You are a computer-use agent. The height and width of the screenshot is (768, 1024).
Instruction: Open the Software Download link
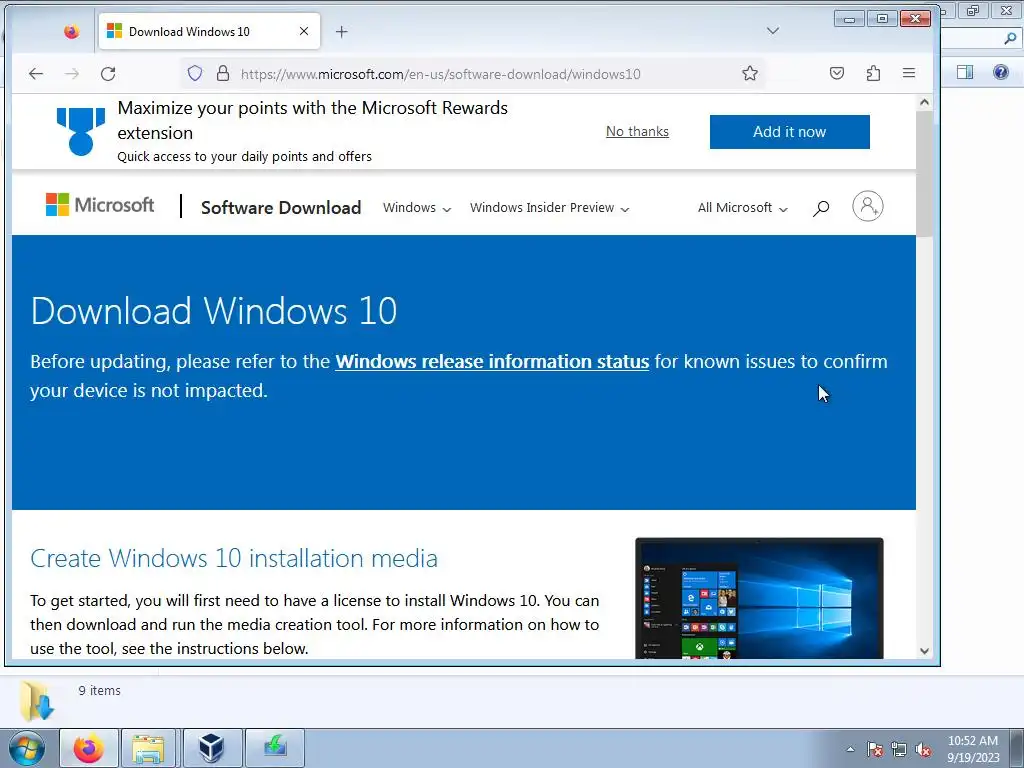281,208
